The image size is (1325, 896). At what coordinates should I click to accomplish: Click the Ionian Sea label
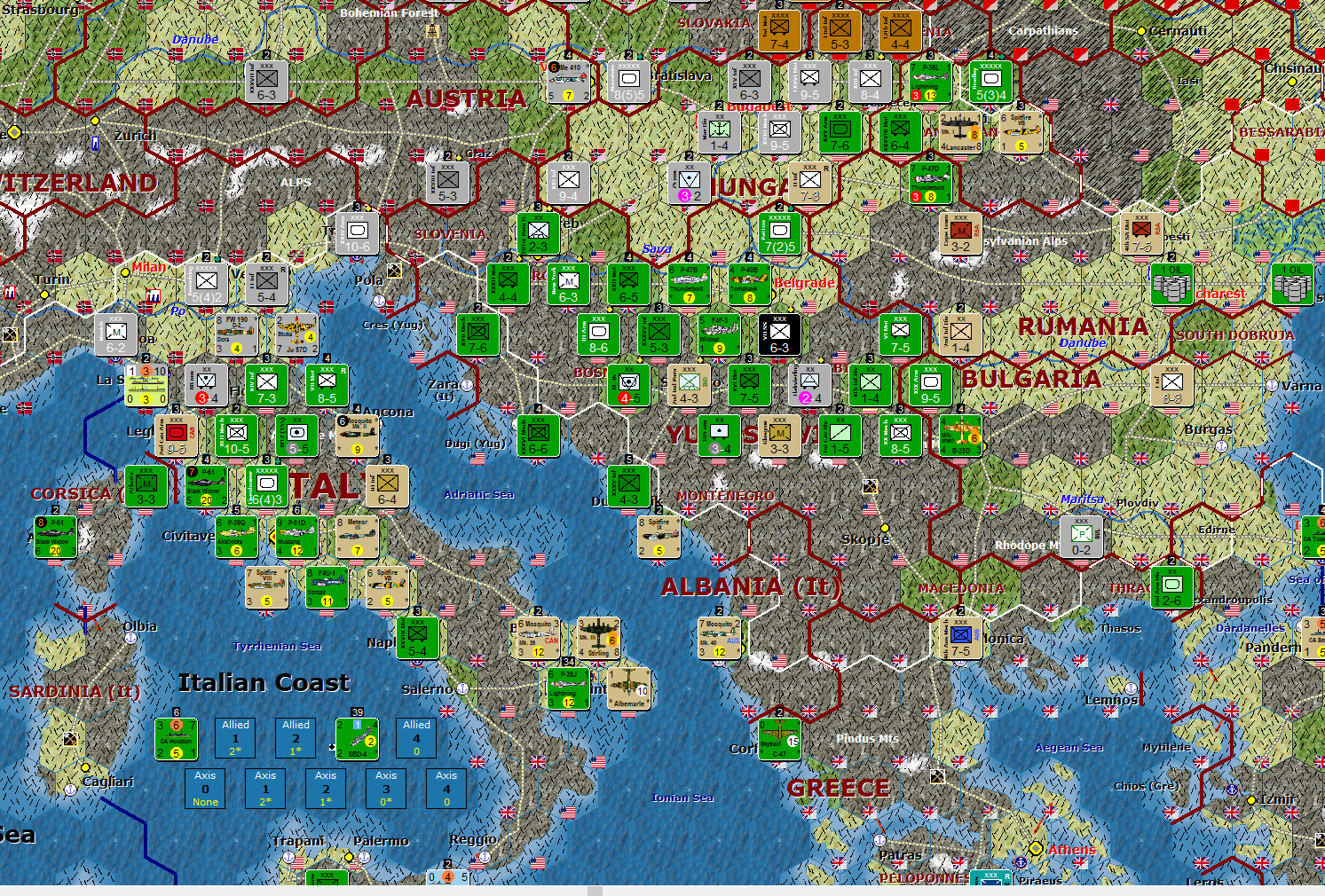point(682,798)
